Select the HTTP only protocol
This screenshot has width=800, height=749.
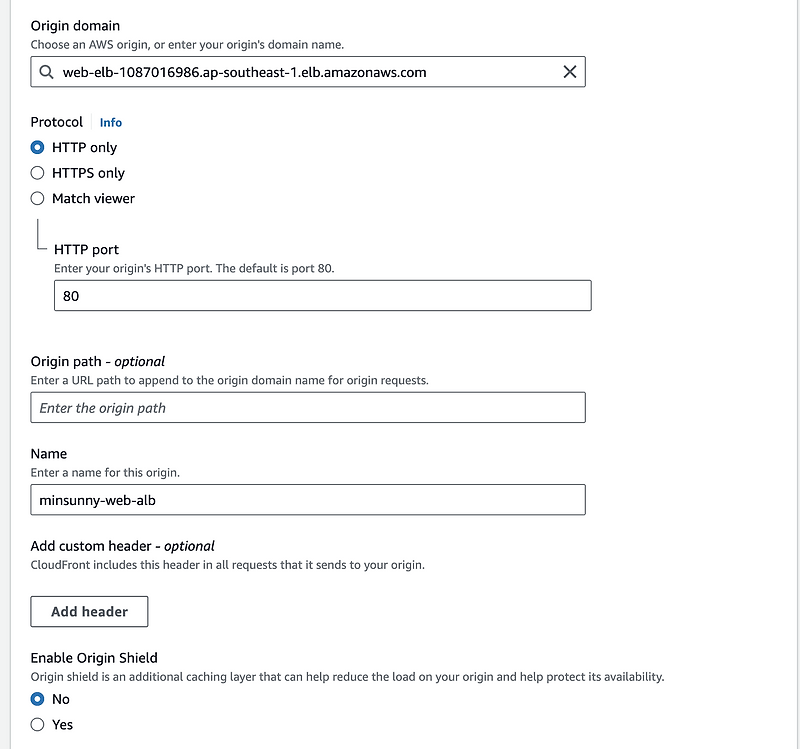pyautogui.click(x=37, y=147)
